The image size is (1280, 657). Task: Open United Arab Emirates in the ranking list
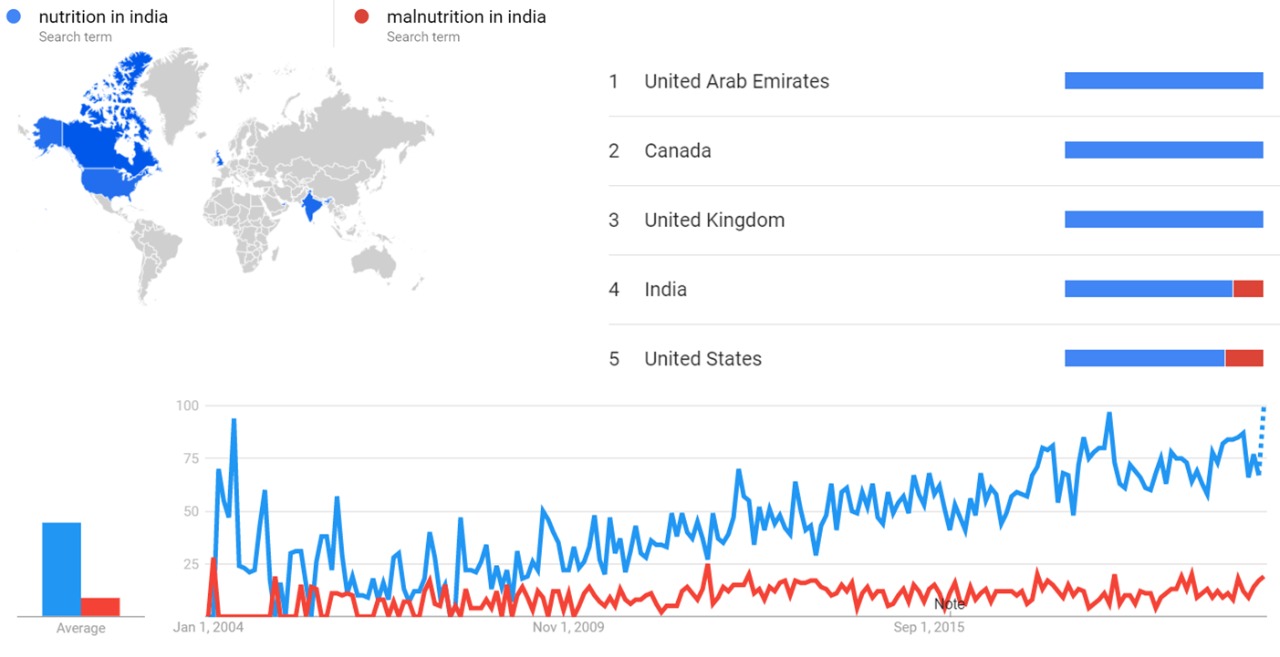736,81
